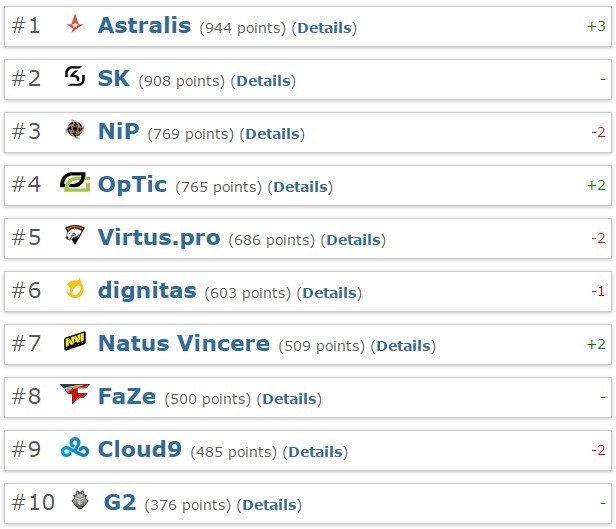Click the Cloud9 logo icon
Image resolution: width=616 pixels, height=529 pixels.
(x=75, y=448)
